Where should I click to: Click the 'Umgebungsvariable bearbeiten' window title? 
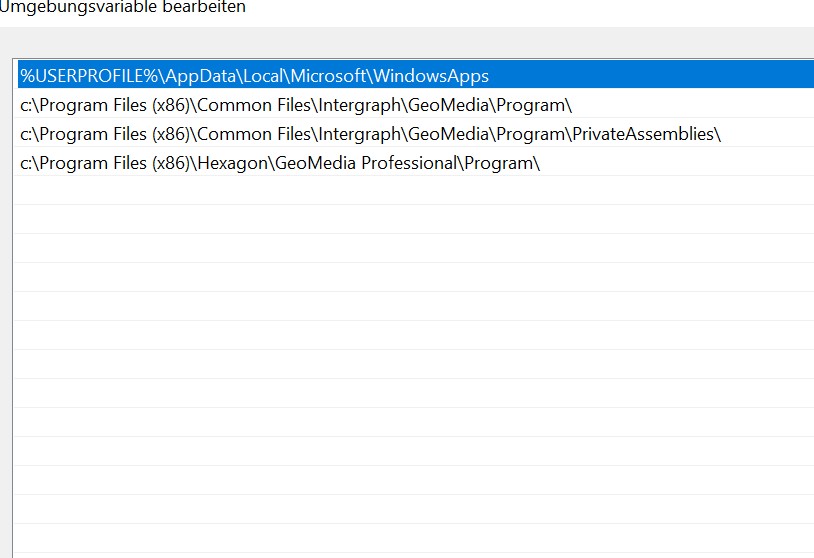point(122,7)
